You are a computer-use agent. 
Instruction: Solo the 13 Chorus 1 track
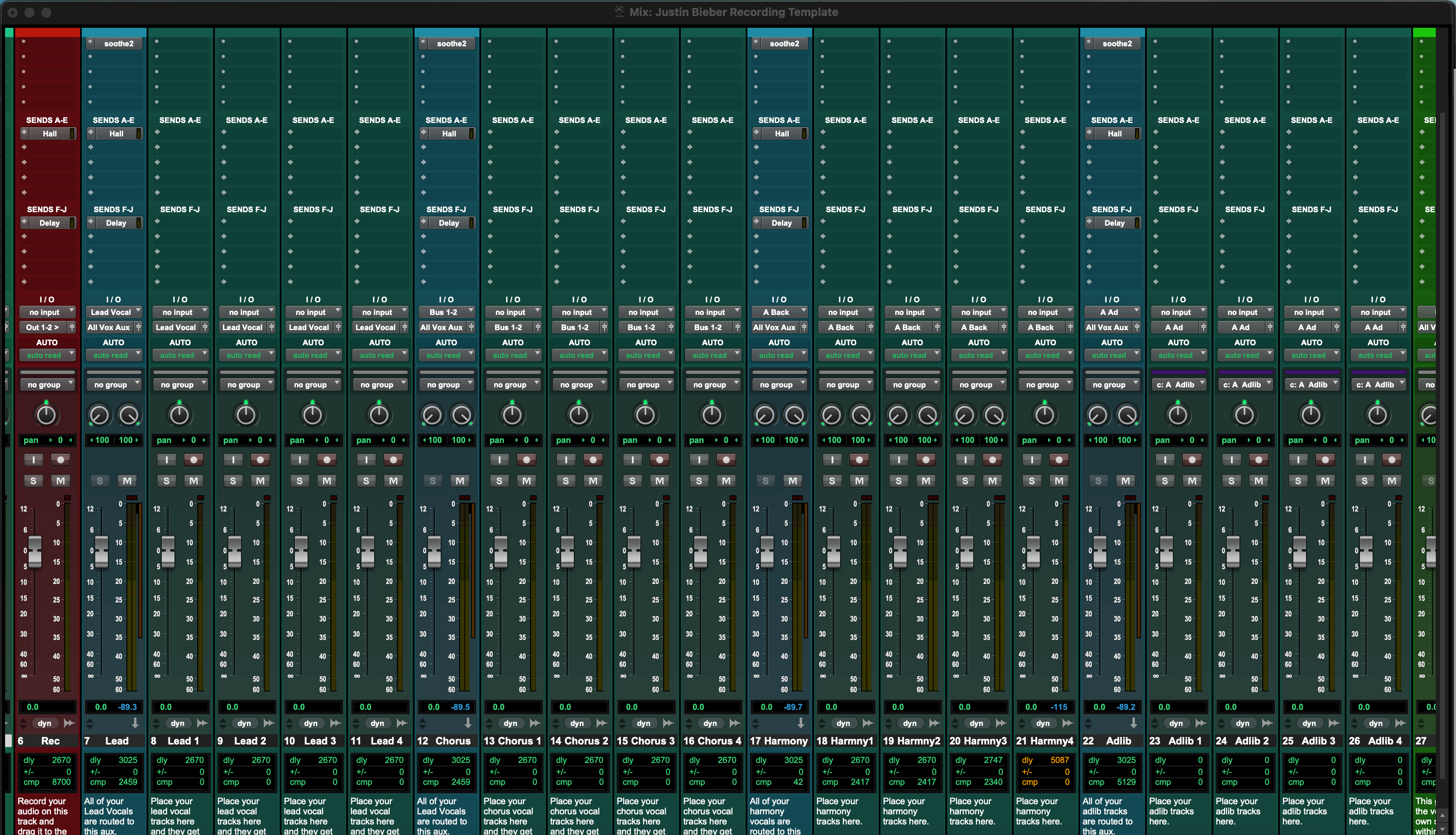pos(499,480)
